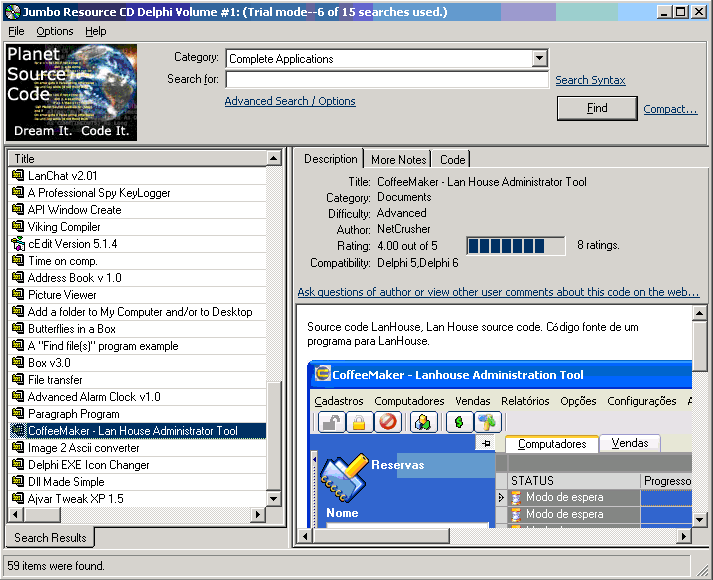The image size is (713, 580).
Task: Click the Image 2 Ascii converter icon
Action: (x=18, y=447)
